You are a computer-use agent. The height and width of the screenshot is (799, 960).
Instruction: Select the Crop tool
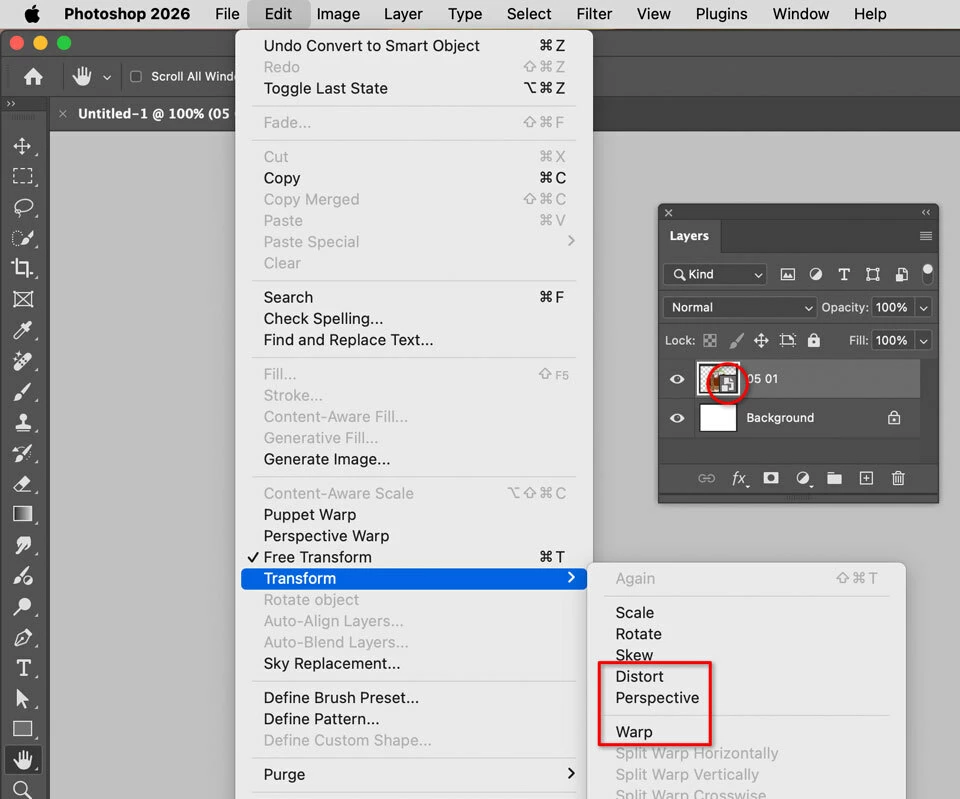coord(23,268)
